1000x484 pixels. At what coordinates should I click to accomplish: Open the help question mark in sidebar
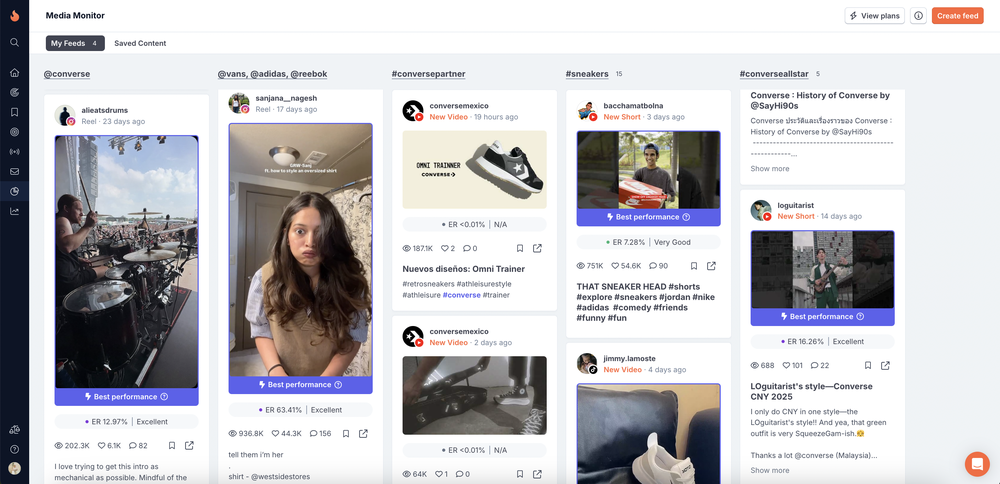(15, 449)
